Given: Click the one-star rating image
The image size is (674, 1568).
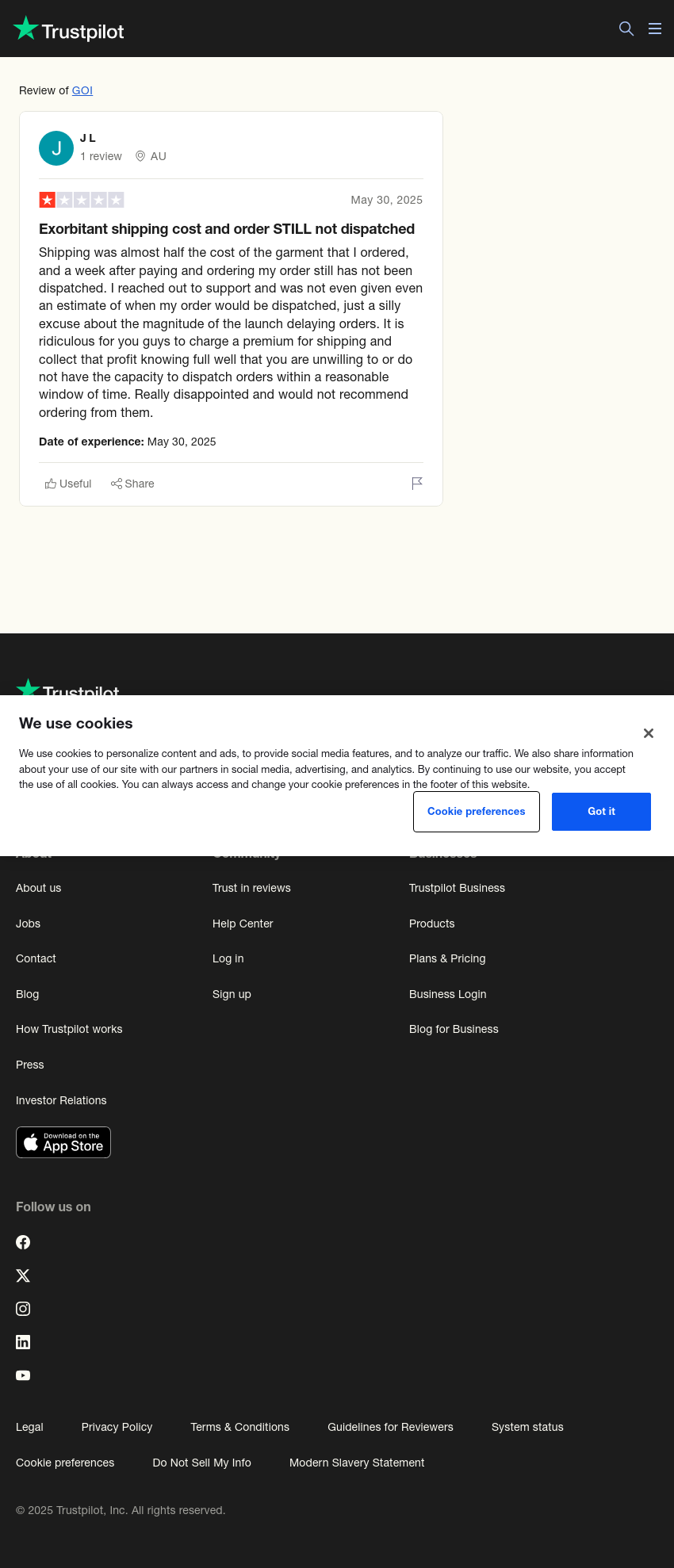Looking at the screenshot, I should point(82,200).
